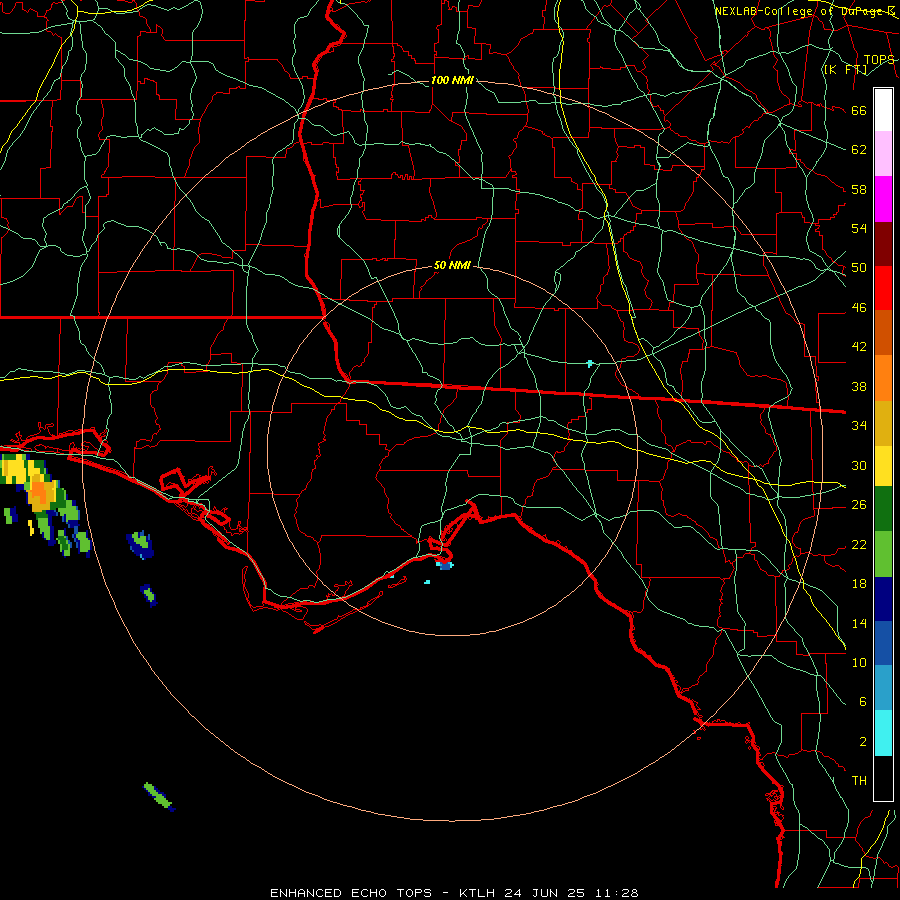
Task: Click the TH legend label
Action: (x=859, y=781)
